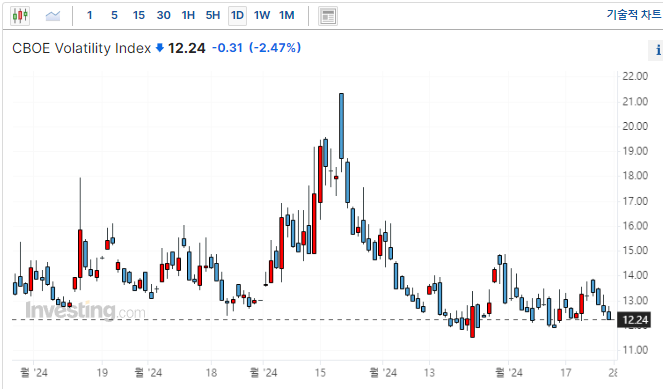663x389 pixels.
Task: Open the info icon beside the chart title
Action: 657,50
